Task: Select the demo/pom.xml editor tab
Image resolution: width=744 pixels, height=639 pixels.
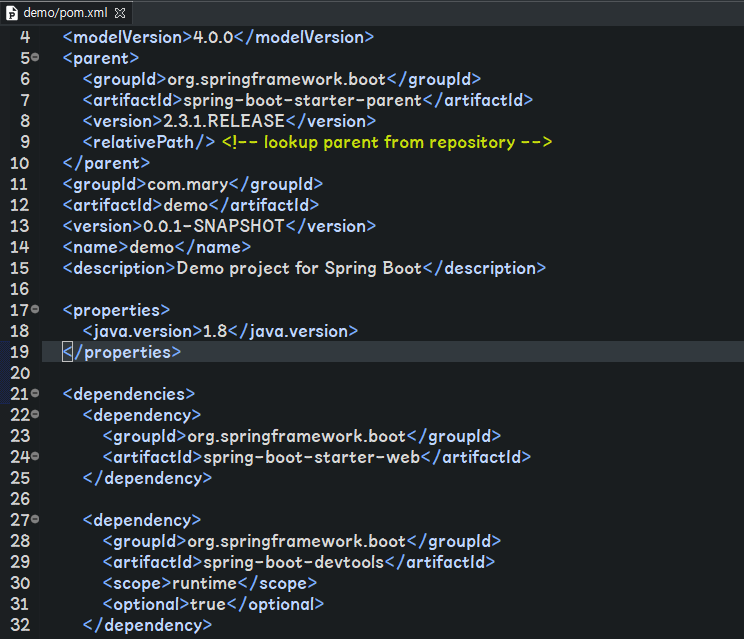Action: click(x=65, y=13)
